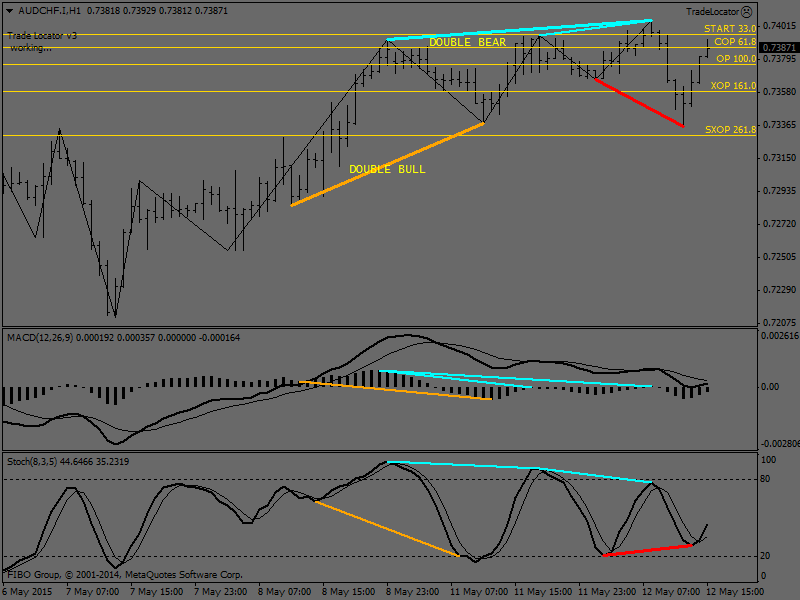Screen dimensions: 800x600
Task: Click the chart dropdown triangle beside AUDCHF.I,H1
Action: [x=9, y=11]
